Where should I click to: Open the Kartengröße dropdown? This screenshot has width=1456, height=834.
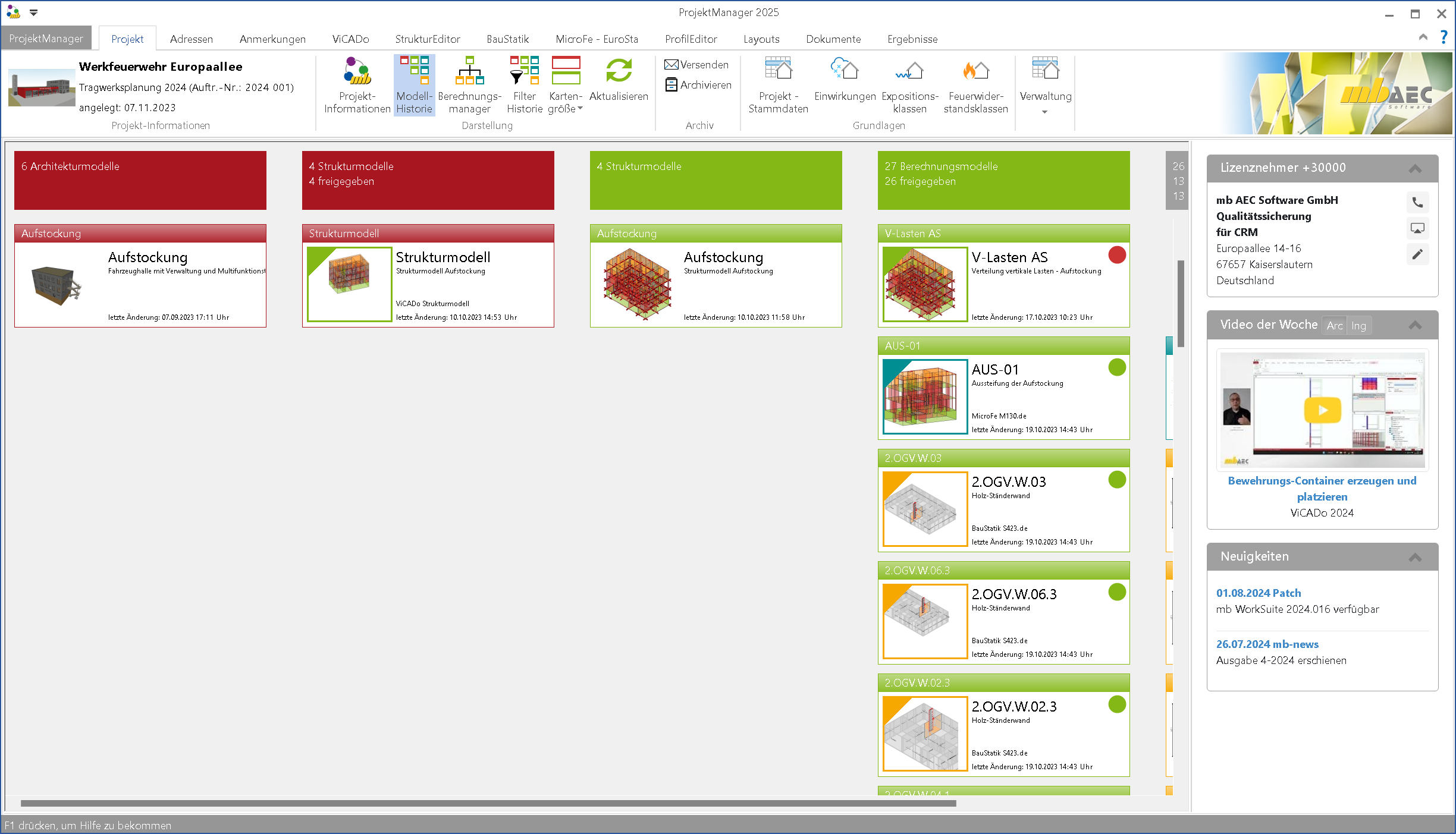565,85
